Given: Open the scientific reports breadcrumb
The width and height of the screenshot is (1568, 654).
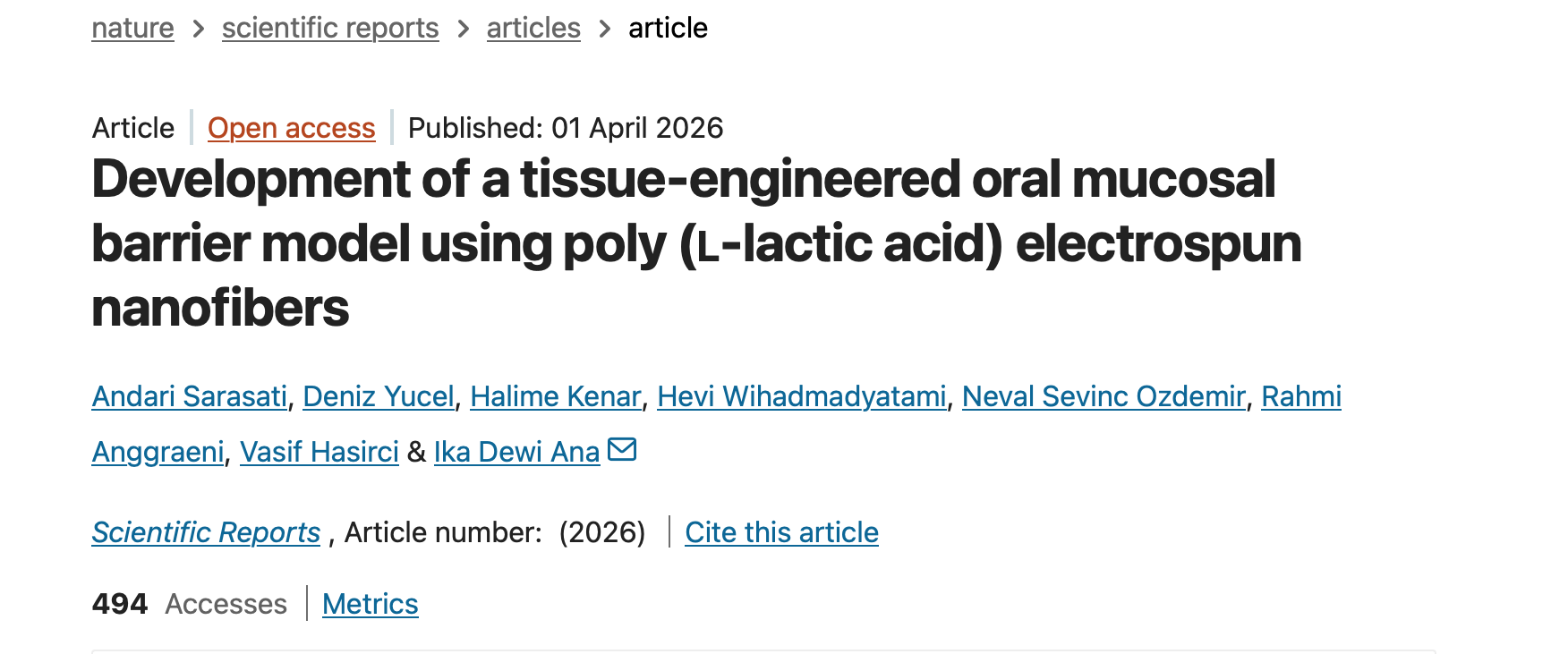Looking at the screenshot, I should coord(330,29).
